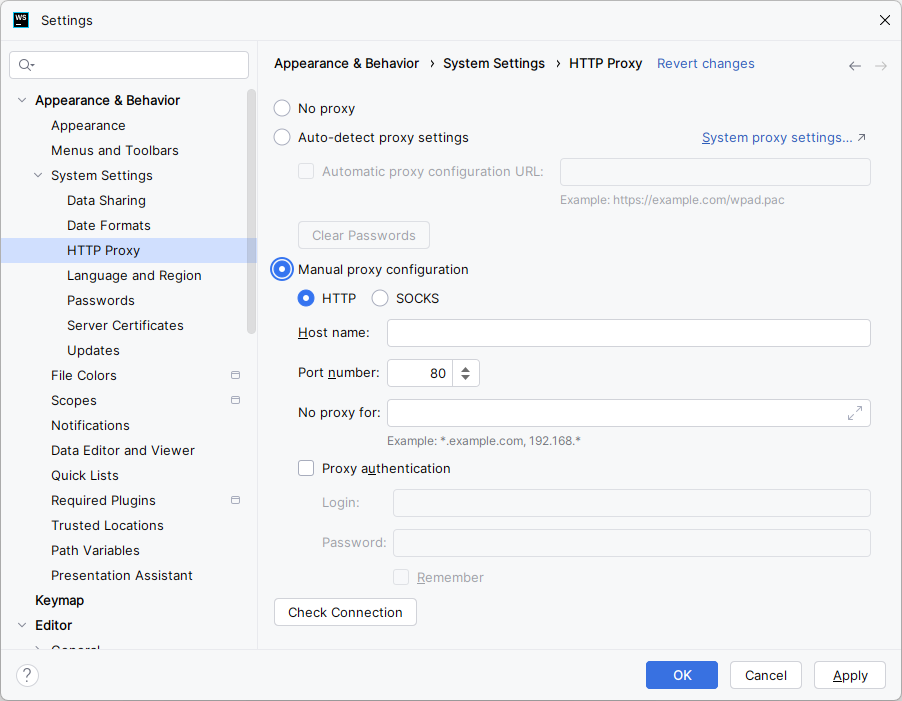
Task: Open Notifications settings
Action: click(x=90, y=426)
